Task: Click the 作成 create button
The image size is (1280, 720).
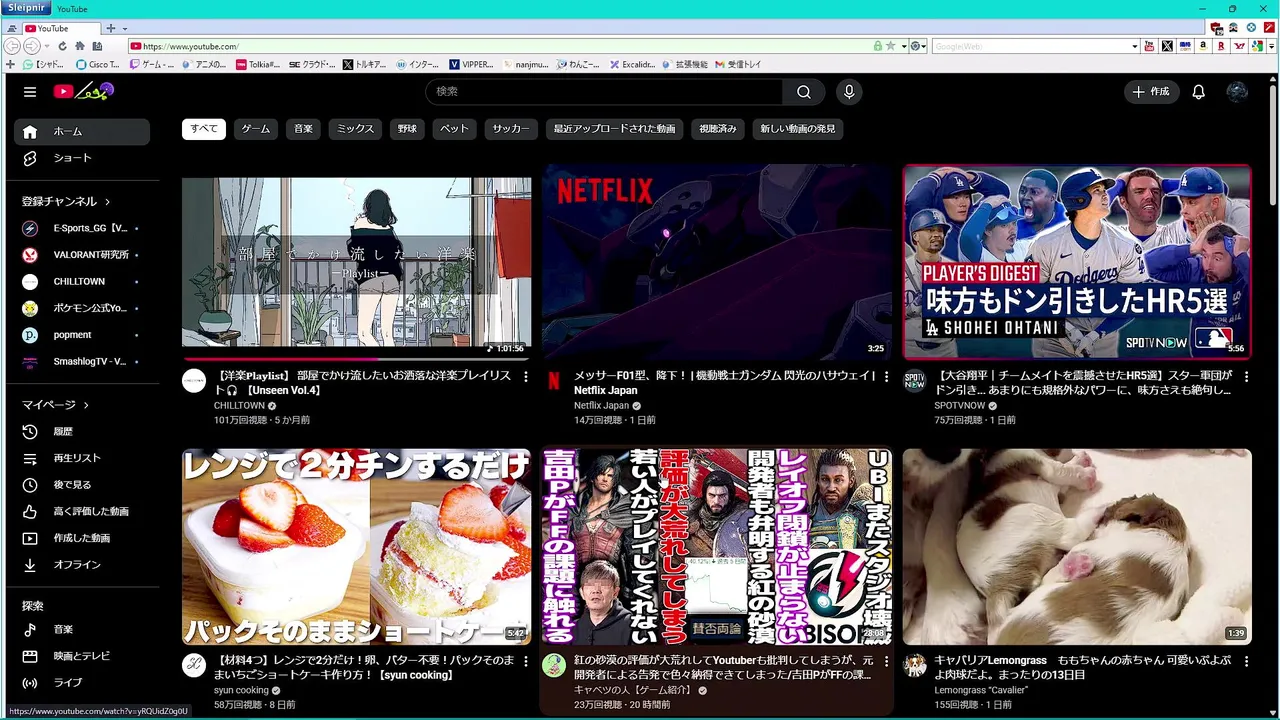Action: click(1150, 92)
